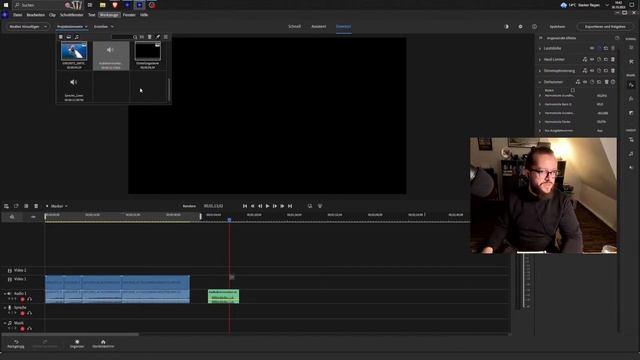This screenshot has height=360, width=640.
Task: Collapse the Sprache track header
Action: click(x=5, y=308)
